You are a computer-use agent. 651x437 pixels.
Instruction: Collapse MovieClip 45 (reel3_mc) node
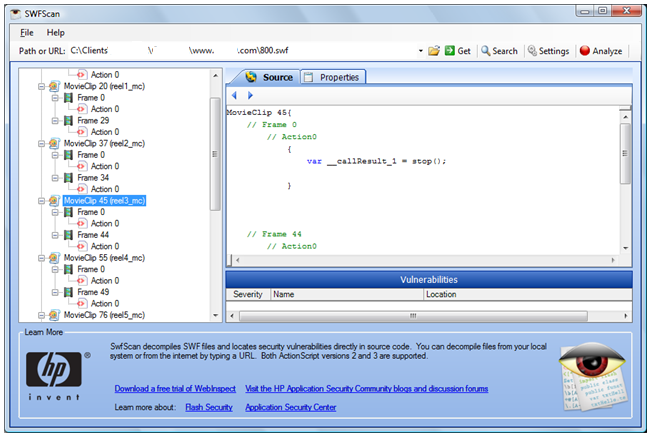pos(42,201)
